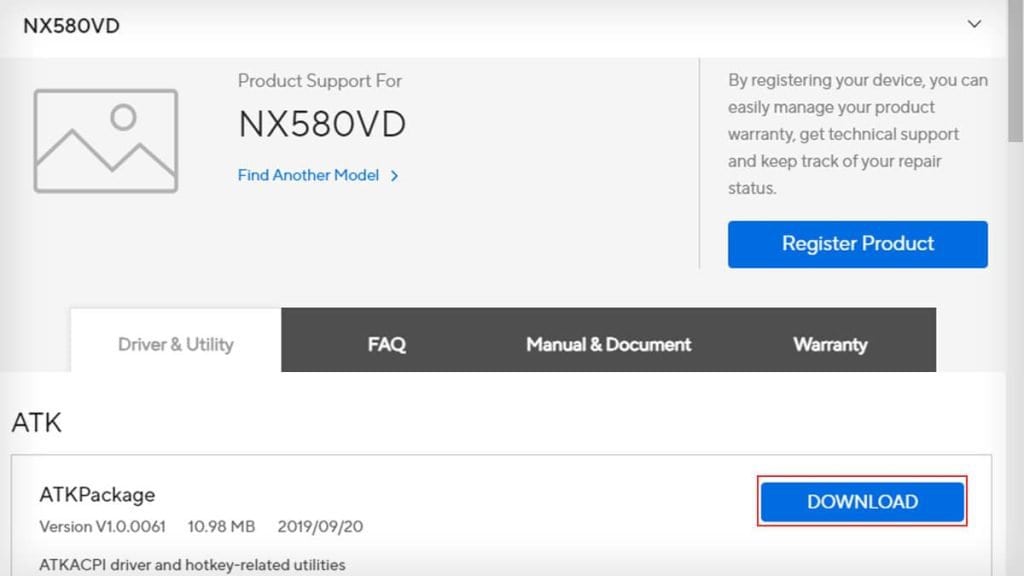Click the 10.98 MB file size
The image size is (1024, 576).
click(x=221, y=526)
